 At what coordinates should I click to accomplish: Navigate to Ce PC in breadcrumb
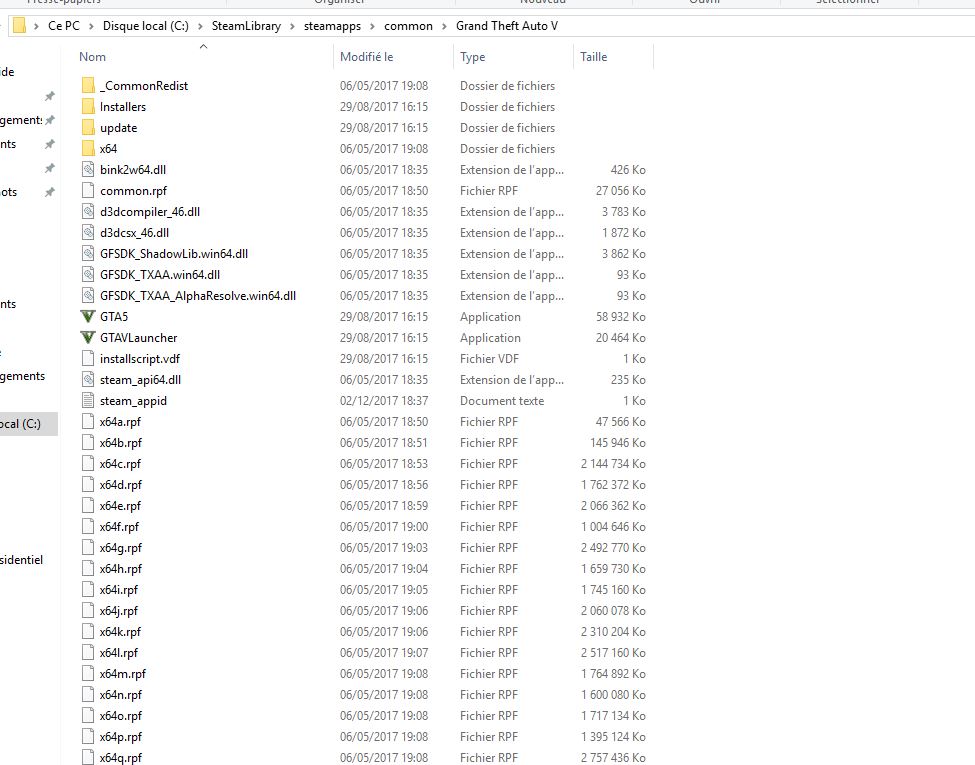click(64, 26)
